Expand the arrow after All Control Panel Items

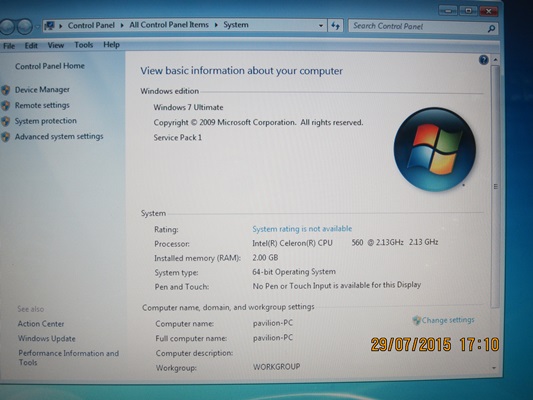click(x=216, y=25)
